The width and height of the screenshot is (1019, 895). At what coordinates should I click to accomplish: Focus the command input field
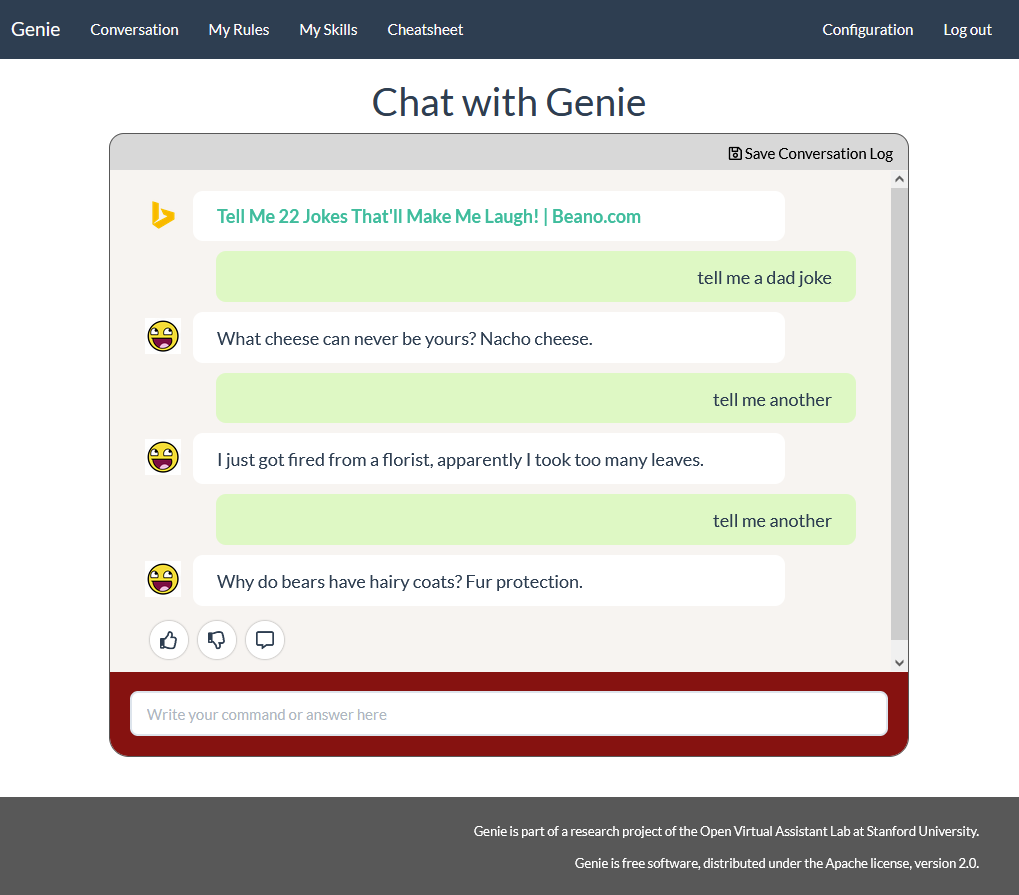pyautogui.click(x=509, y=714)
